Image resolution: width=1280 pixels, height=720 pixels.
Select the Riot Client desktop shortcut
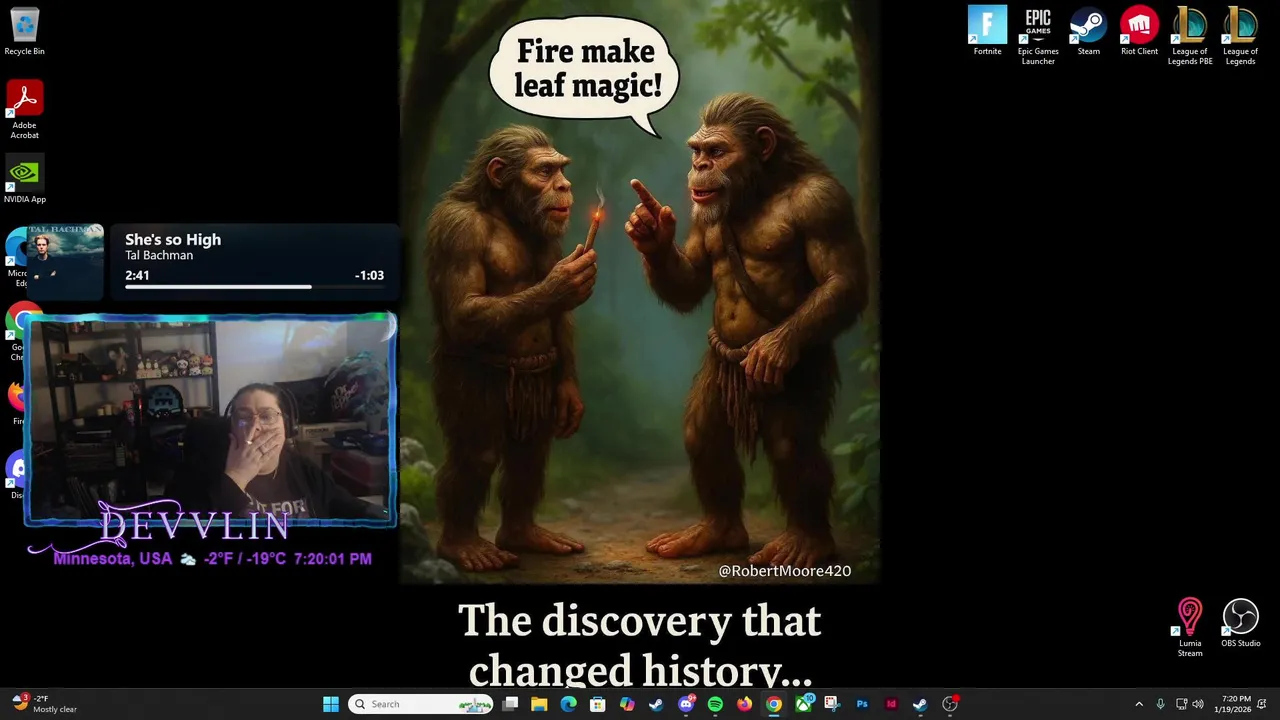[x=1139, y=31]
